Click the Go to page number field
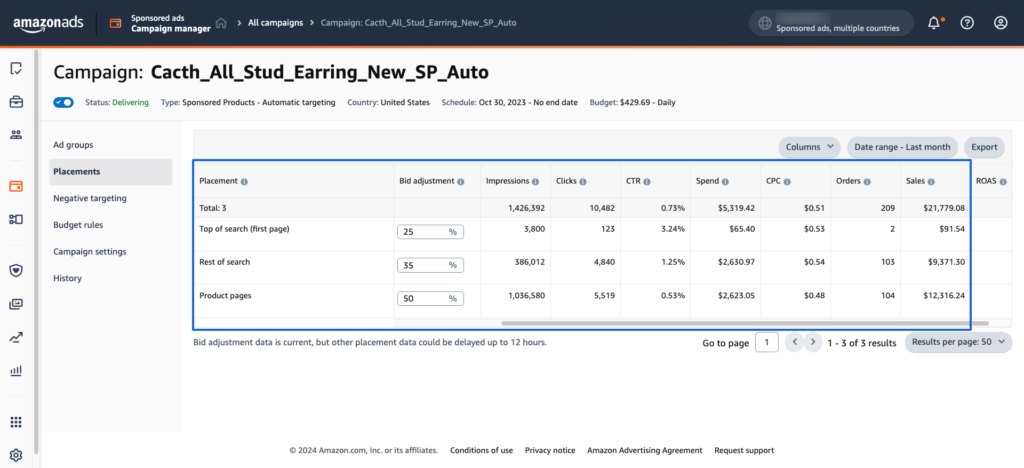 pyautogui.click(x=767, y=342)
